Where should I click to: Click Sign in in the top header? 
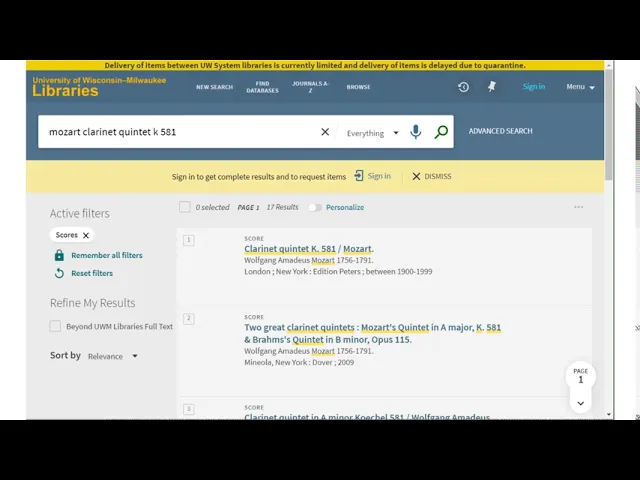tap(533, 87)
